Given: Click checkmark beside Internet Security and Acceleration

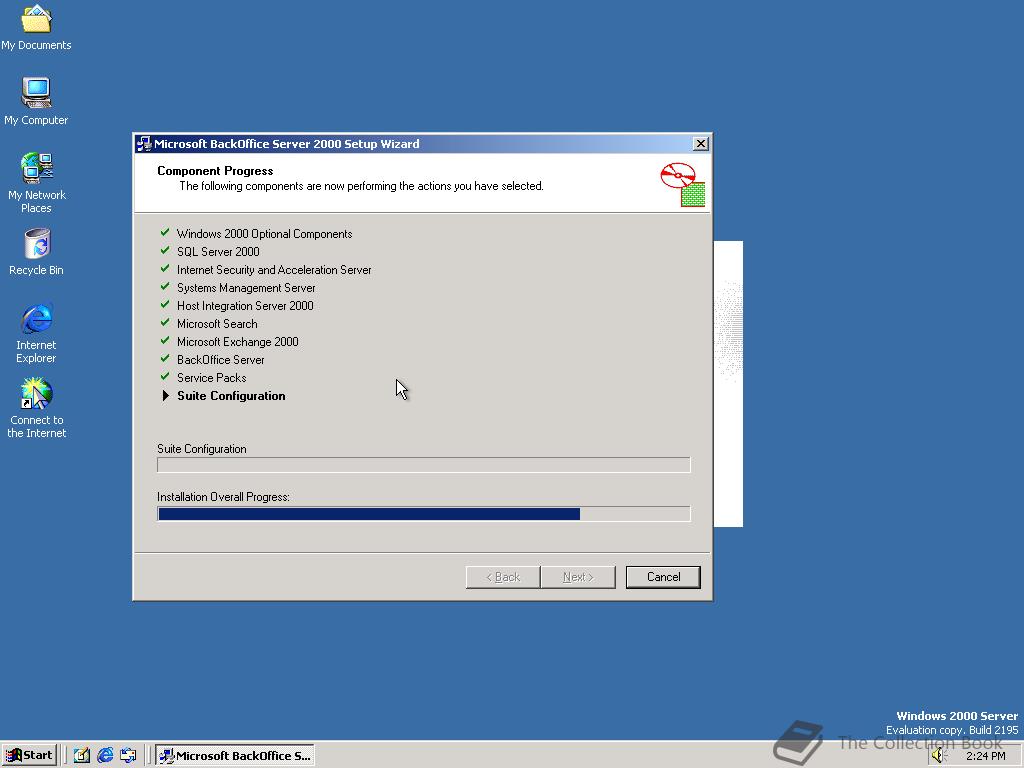Looking at the screenshot, I should (165, 268).
